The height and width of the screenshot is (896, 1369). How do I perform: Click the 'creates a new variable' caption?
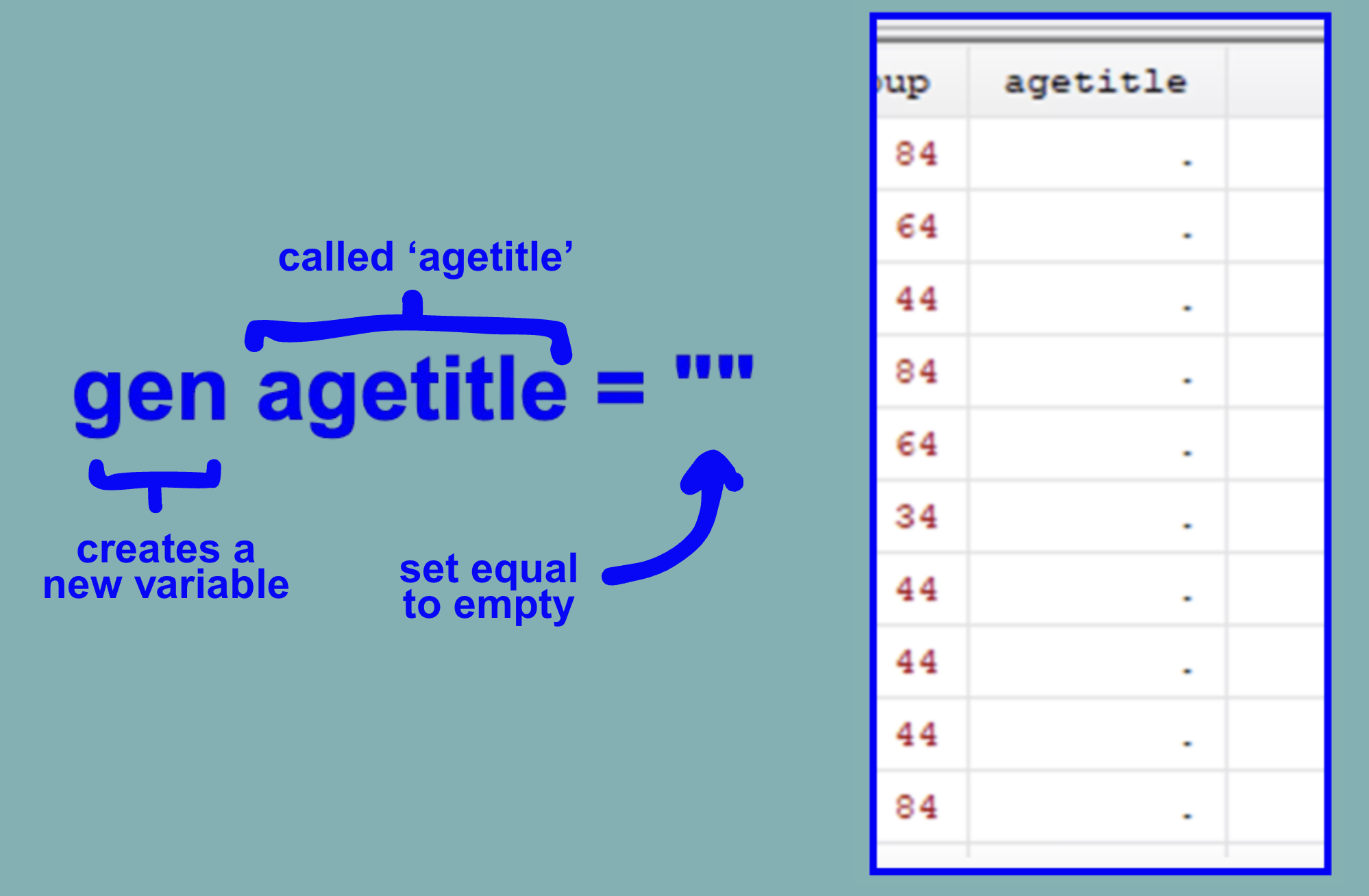point(166,567)
